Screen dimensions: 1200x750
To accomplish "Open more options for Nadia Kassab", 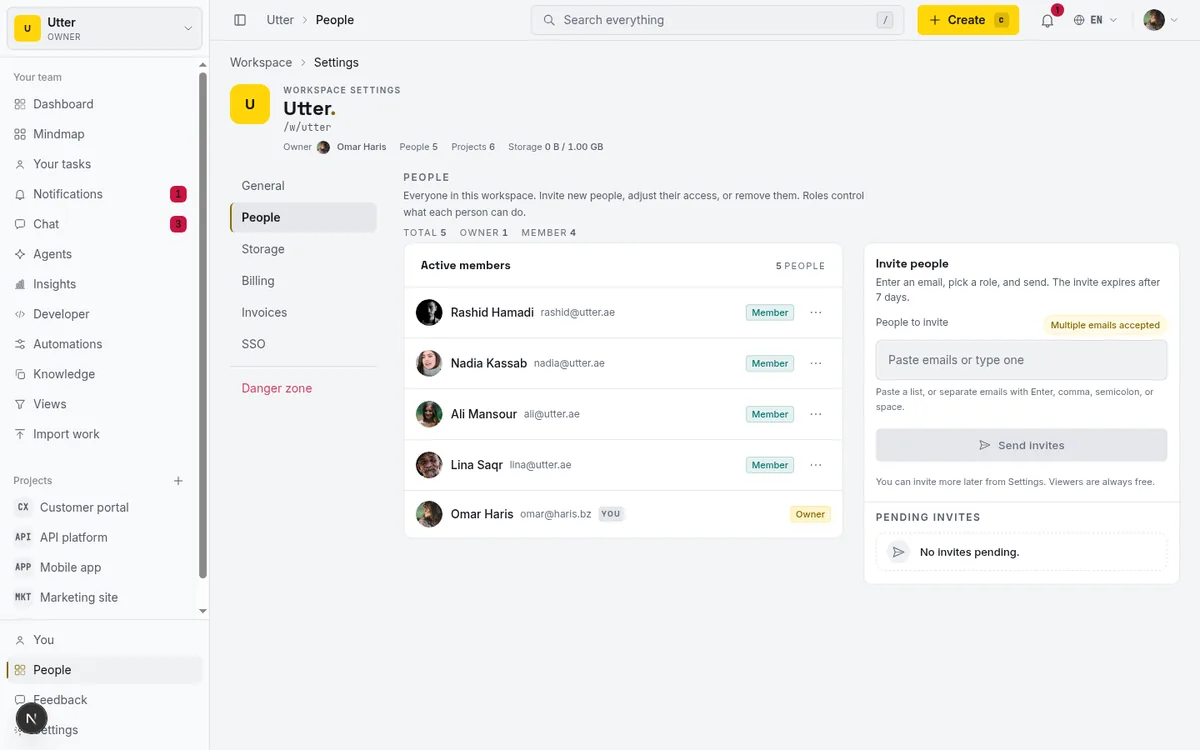I will coord(816,363).
